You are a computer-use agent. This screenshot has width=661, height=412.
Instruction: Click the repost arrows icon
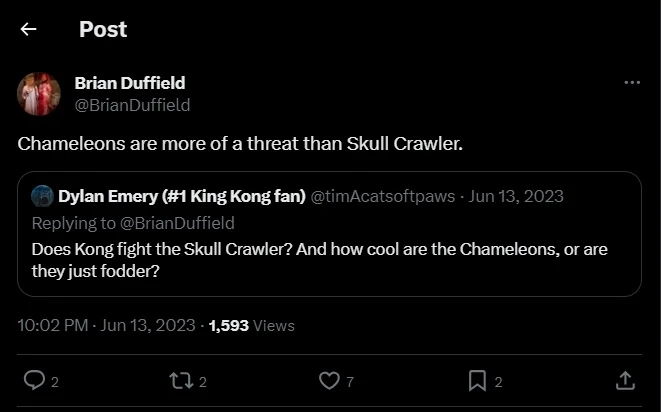pos(181,380)
